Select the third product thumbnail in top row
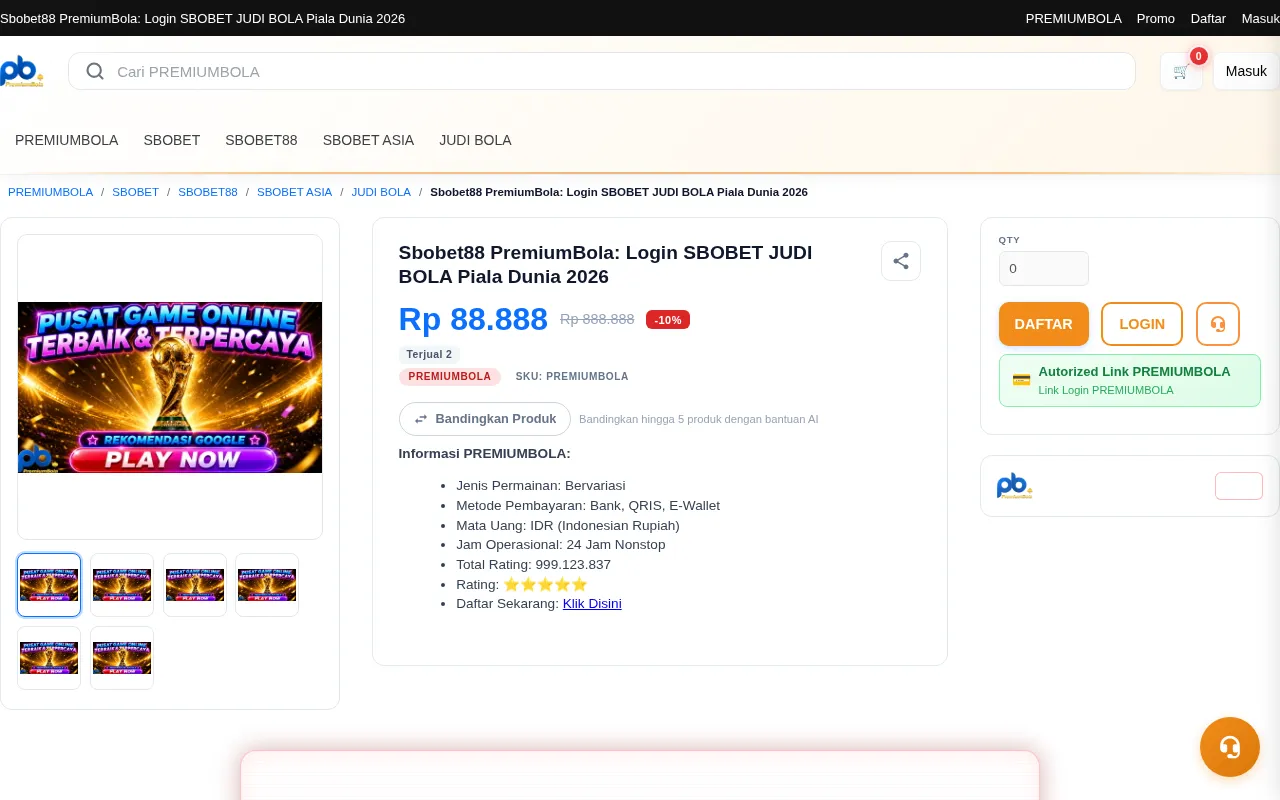The width and height of the screenshot is (1280, 800). click(x=195, y=585)
